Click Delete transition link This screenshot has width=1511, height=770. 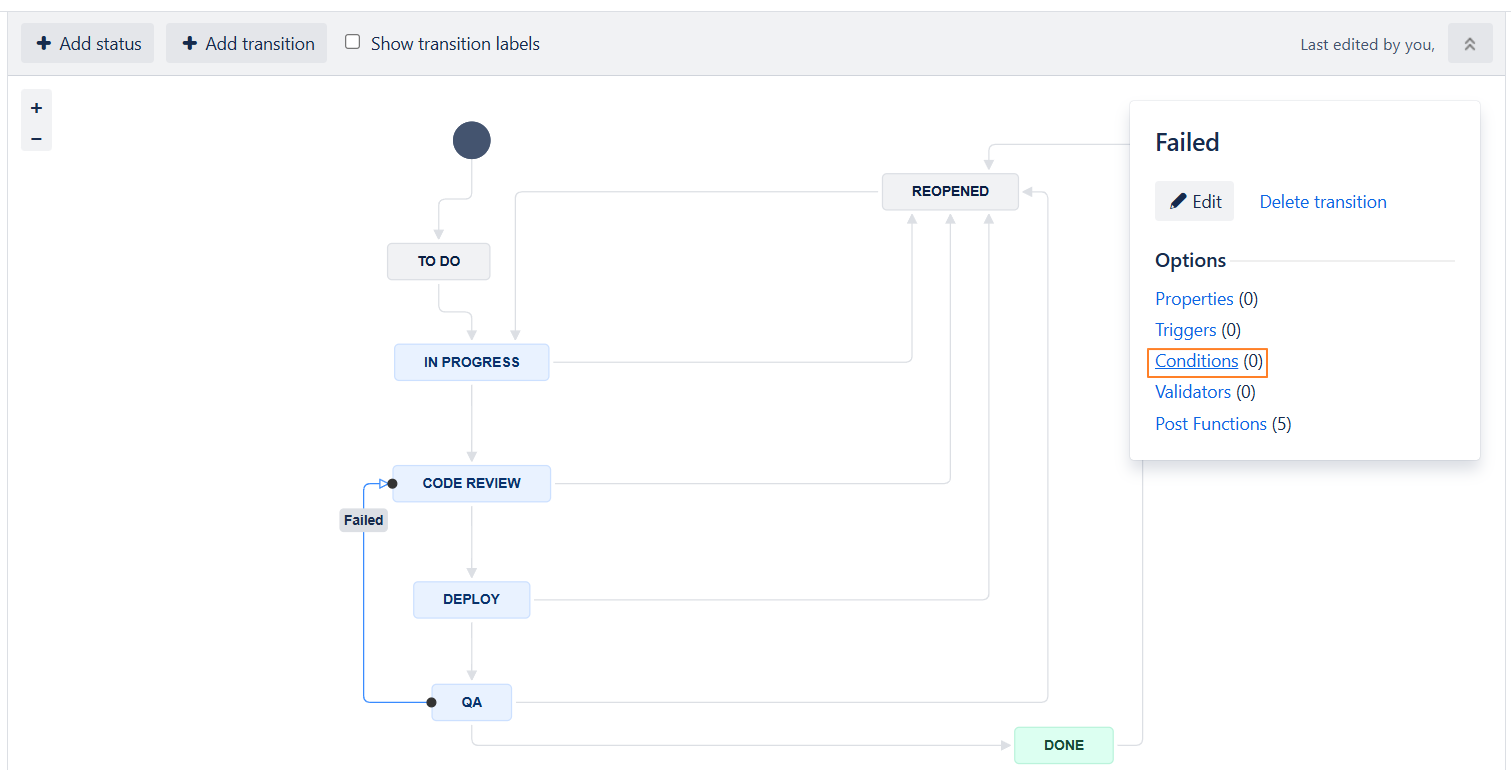click(x=1322, y=202)
